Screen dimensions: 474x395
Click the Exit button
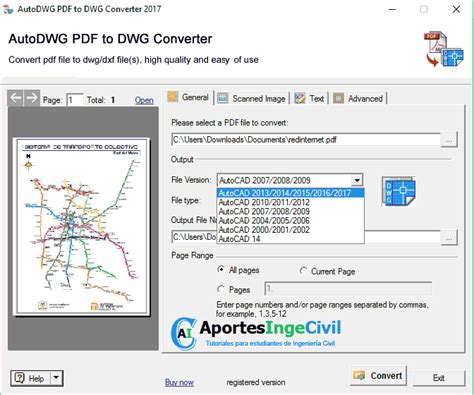(x=439, y=378)
